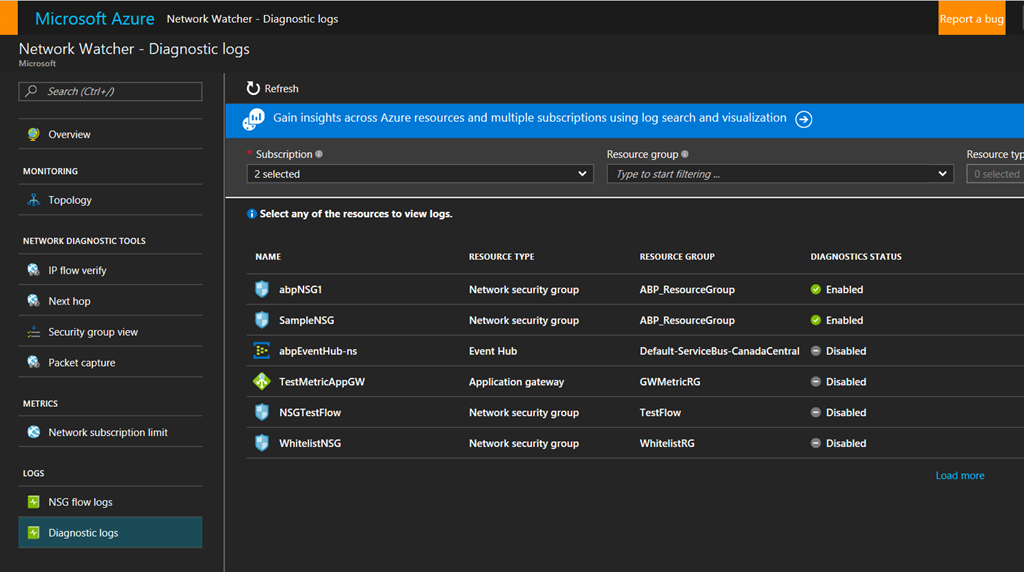Image resolution: width=1024 pixels, height=572 pixels.
Task: Click the Refresh button label
Action: point(281,89)
